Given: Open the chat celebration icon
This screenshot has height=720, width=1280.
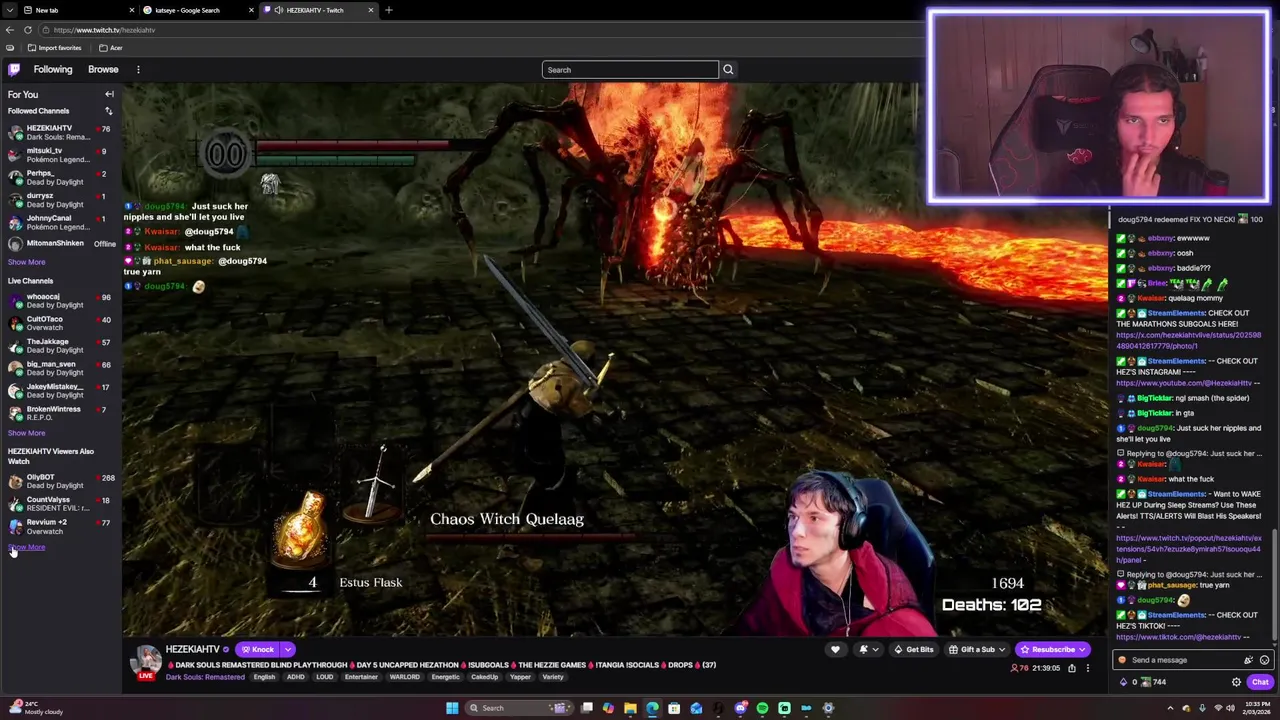Looking at the screenshot, I should pyautogui.click(x=1248, y=660).
